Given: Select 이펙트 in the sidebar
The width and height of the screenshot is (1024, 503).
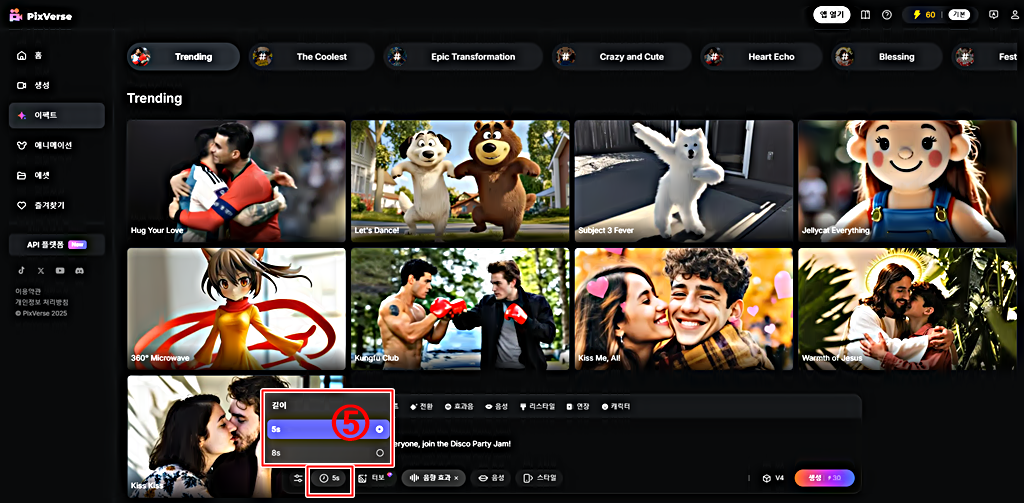Looking at the screenshot, I should pos(57,116).
